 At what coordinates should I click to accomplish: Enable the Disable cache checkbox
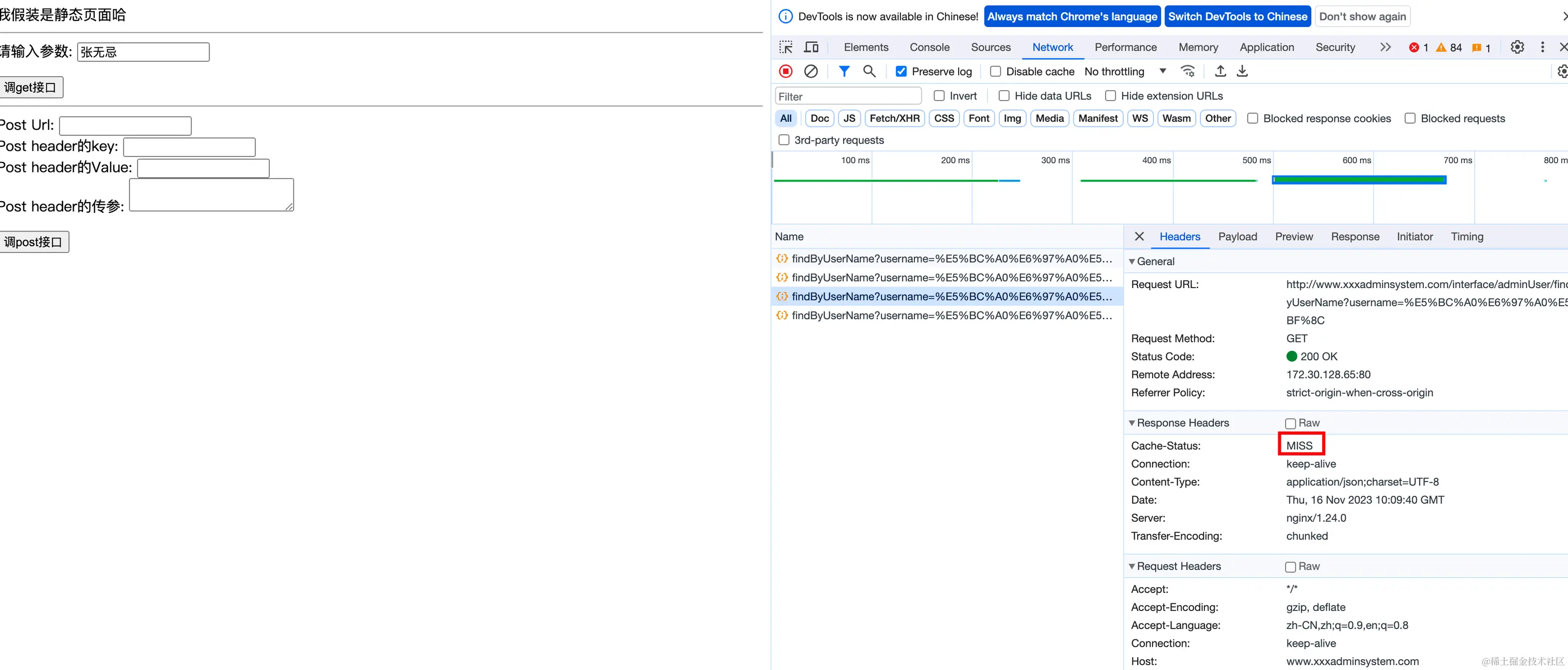tap(996, 72)
